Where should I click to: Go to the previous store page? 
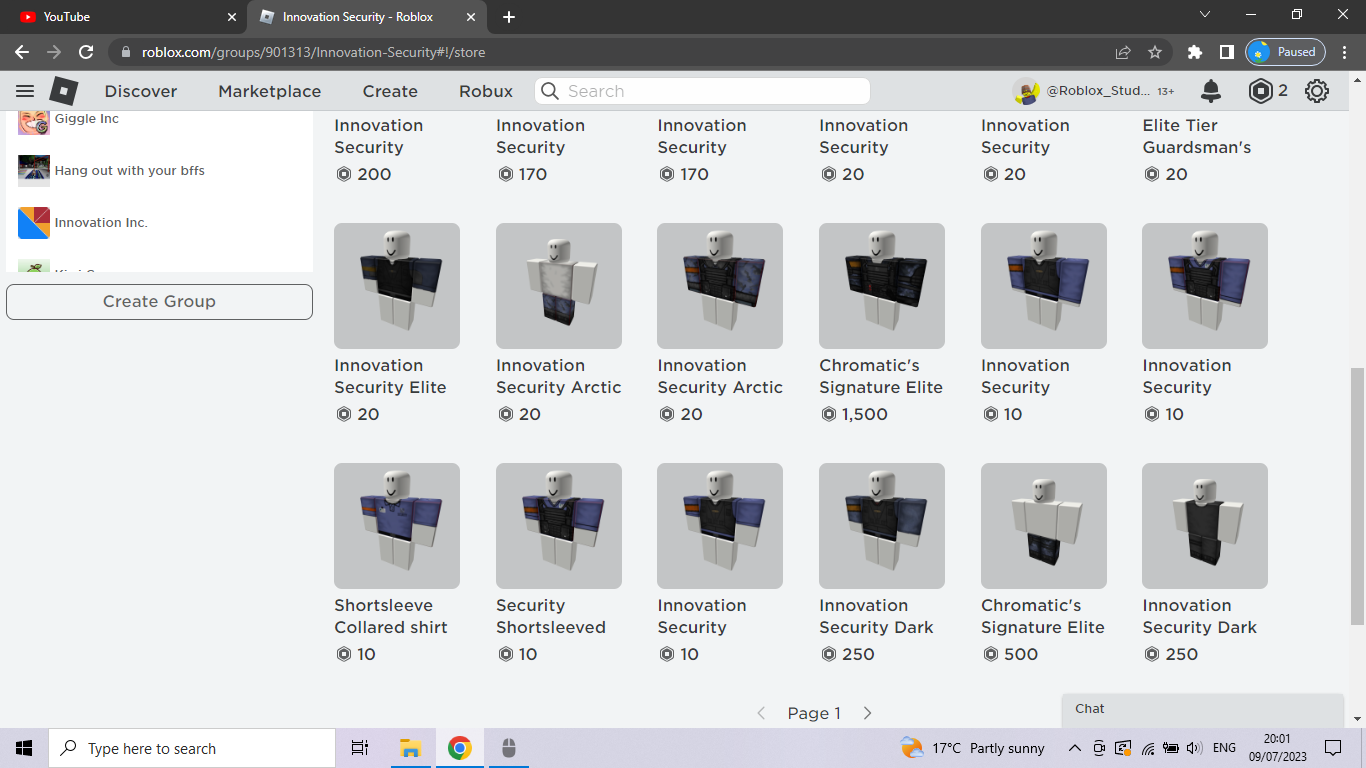[761, 713]
